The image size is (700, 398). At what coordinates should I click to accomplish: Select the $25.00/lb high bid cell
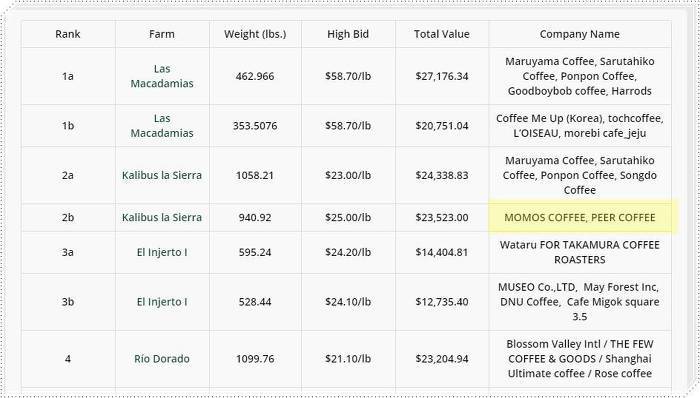348,217
